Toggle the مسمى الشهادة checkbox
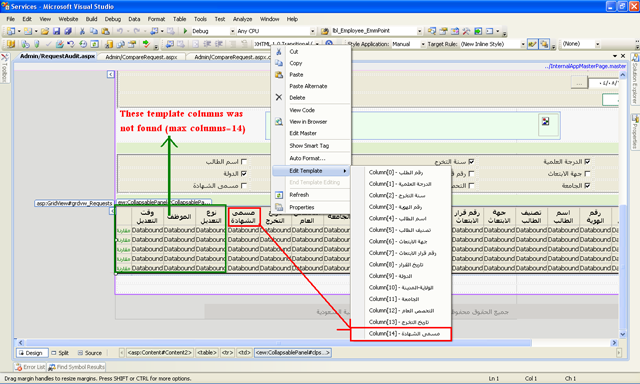640x384 pixels. point(244,186)
